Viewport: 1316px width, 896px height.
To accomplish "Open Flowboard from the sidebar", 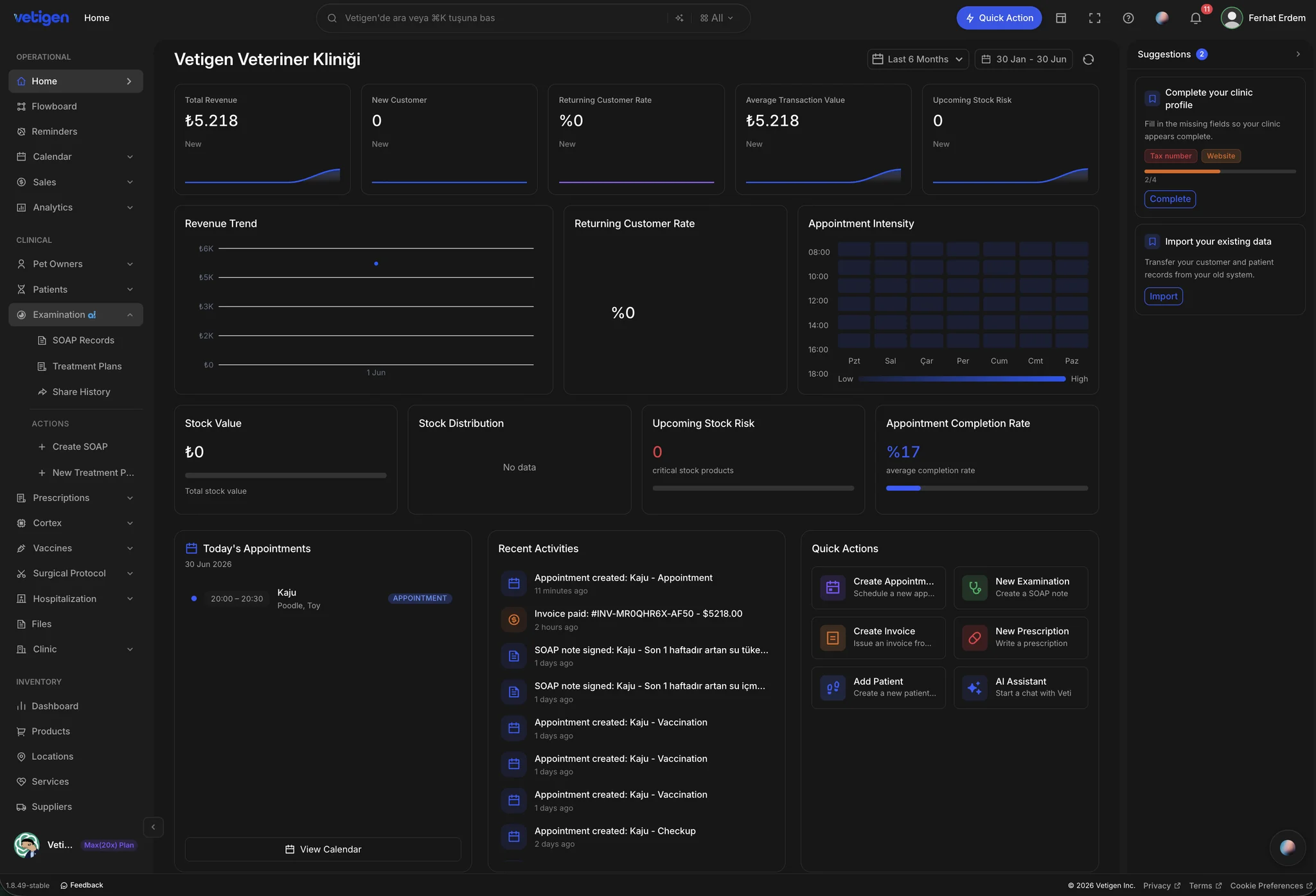I will click(76, 107).
